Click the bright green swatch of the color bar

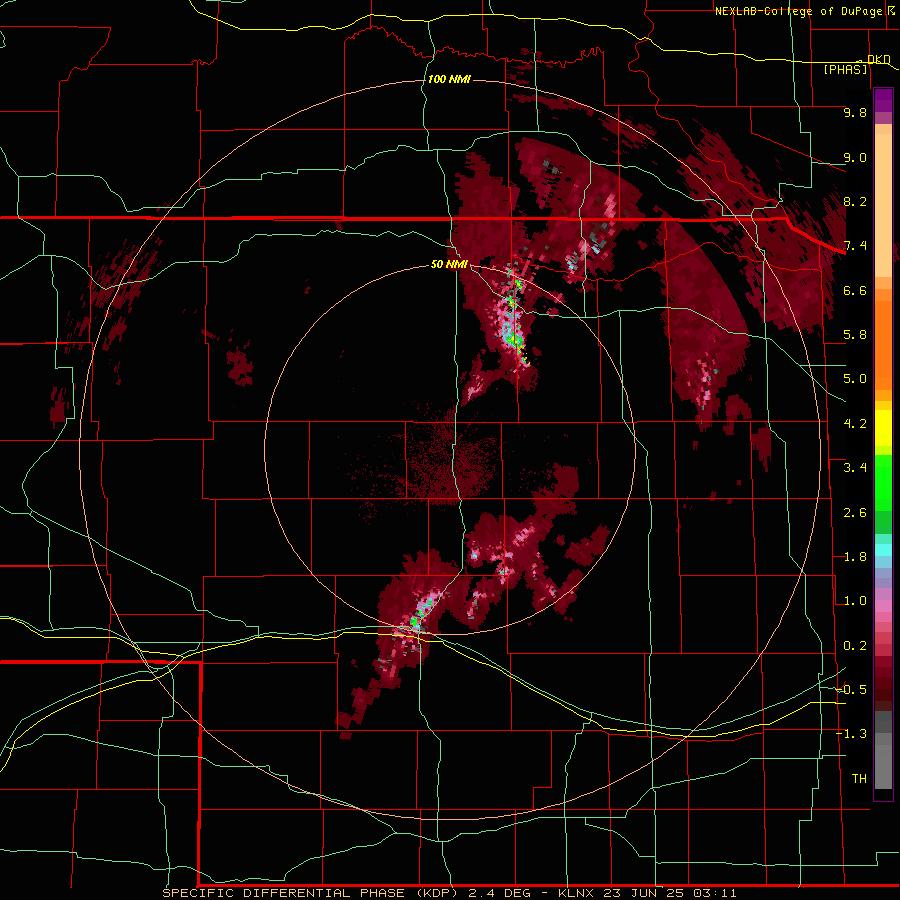[x=883, y=482]
